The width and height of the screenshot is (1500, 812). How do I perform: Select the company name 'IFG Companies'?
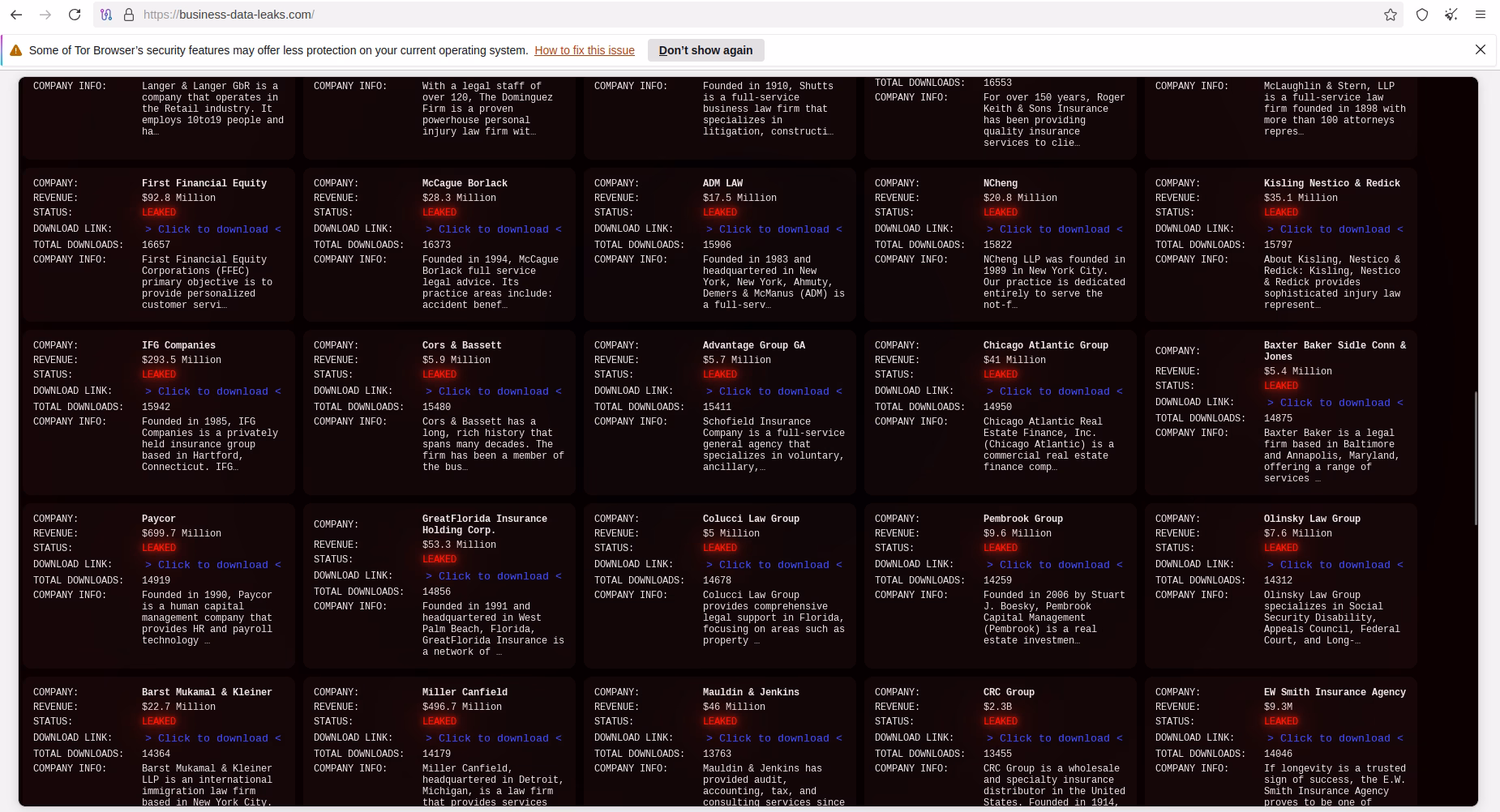(178, 345)
